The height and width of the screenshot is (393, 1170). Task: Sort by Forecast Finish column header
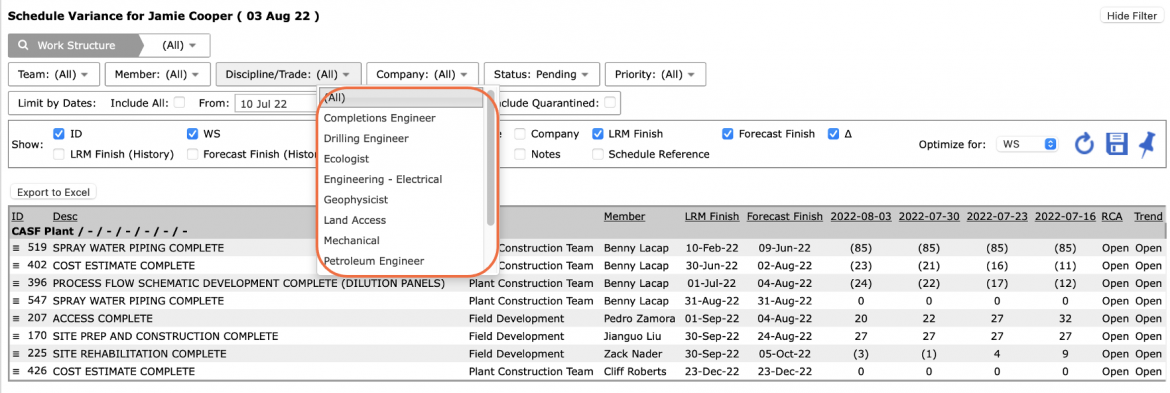tap(784, 216)
